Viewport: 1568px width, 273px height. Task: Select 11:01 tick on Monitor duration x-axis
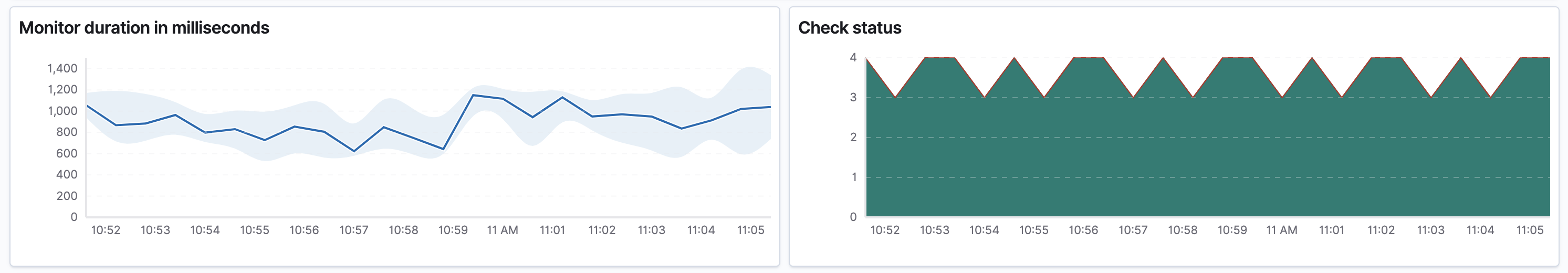[552, 230]
